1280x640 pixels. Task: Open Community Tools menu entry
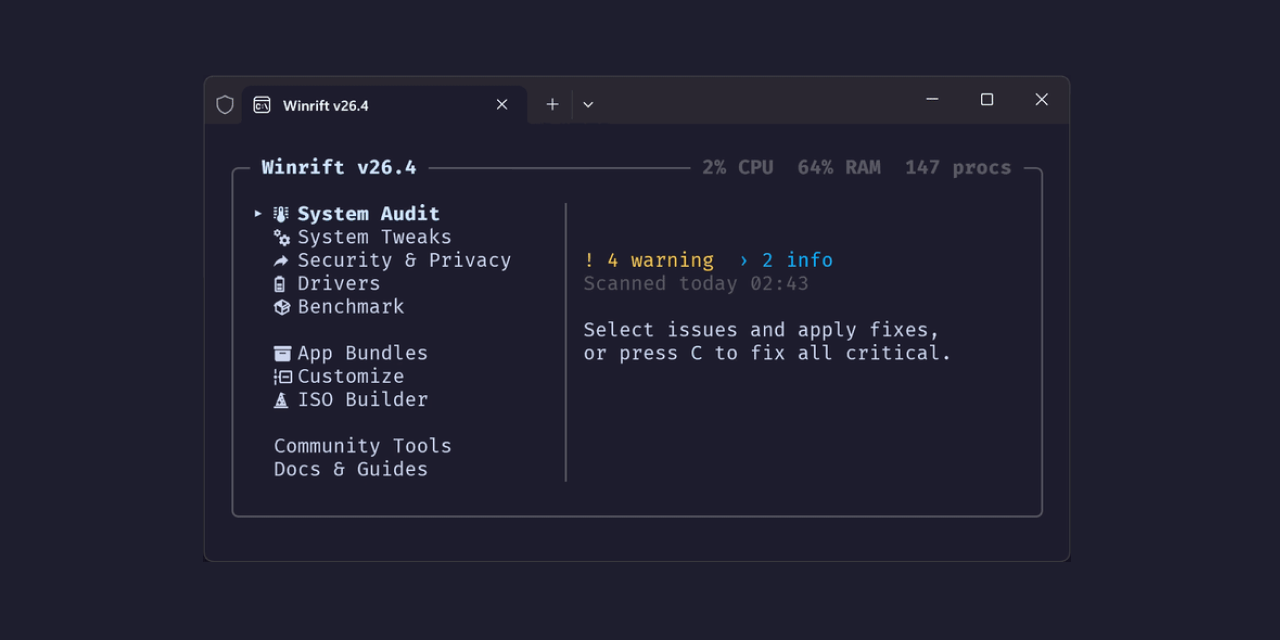click(x=362, y=446)
